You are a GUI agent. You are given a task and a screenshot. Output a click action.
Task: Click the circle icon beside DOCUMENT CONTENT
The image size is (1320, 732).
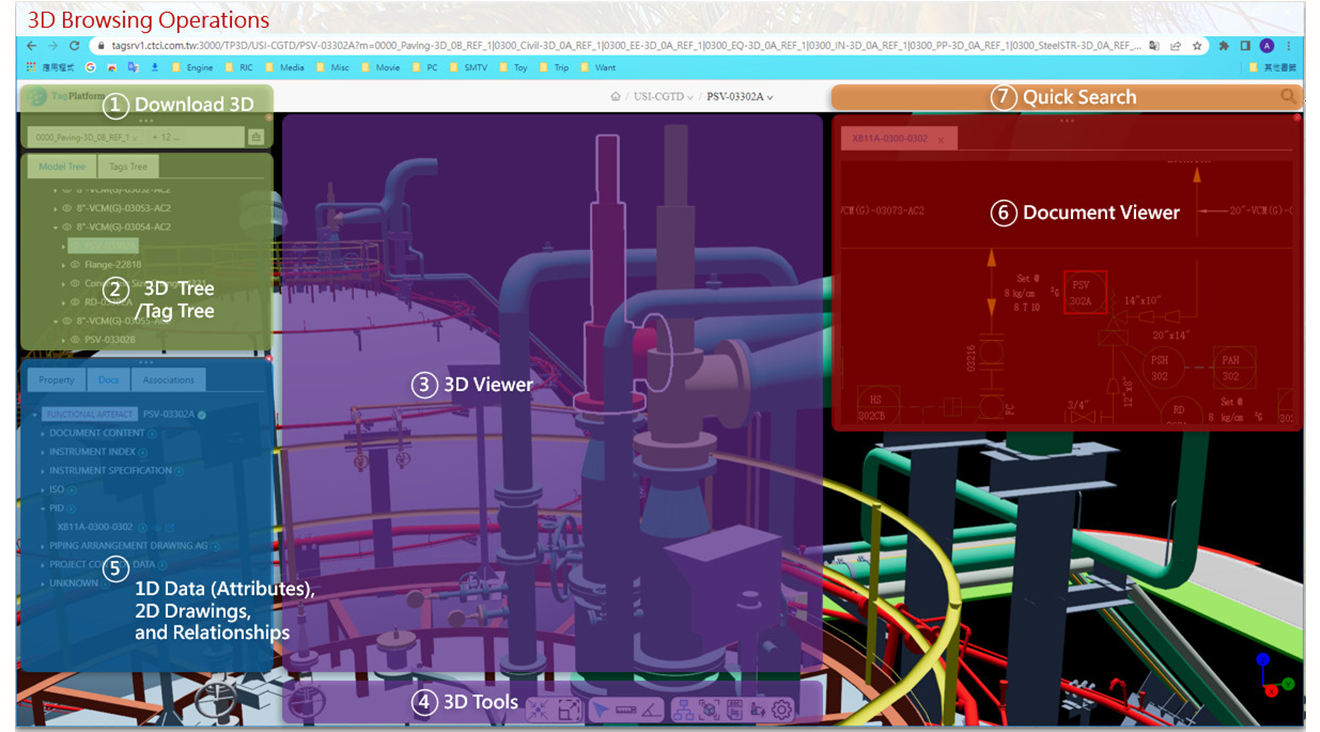coord(152,434)
